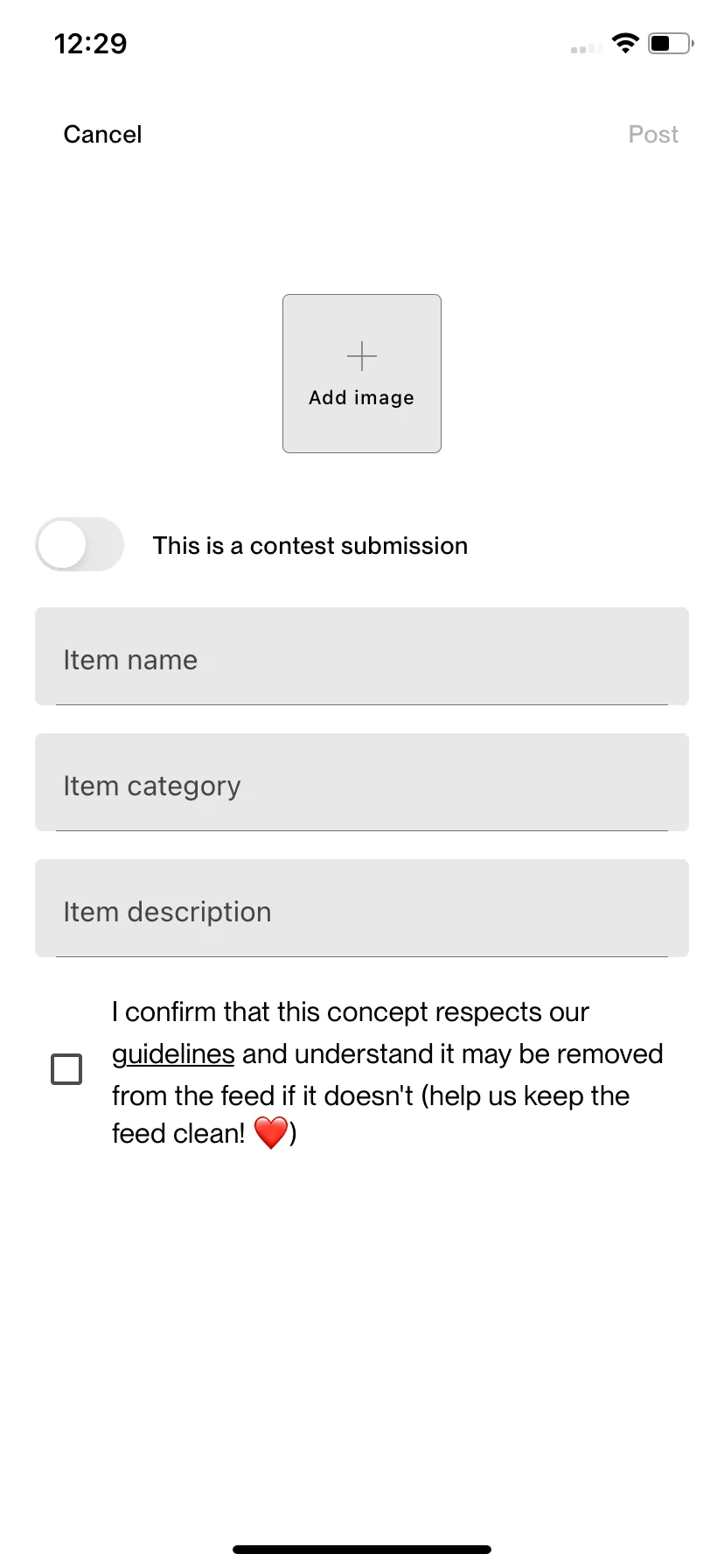
Task: Tap the plus icon in the image tile
Action: pyautogui.click(x=361, y=356)
